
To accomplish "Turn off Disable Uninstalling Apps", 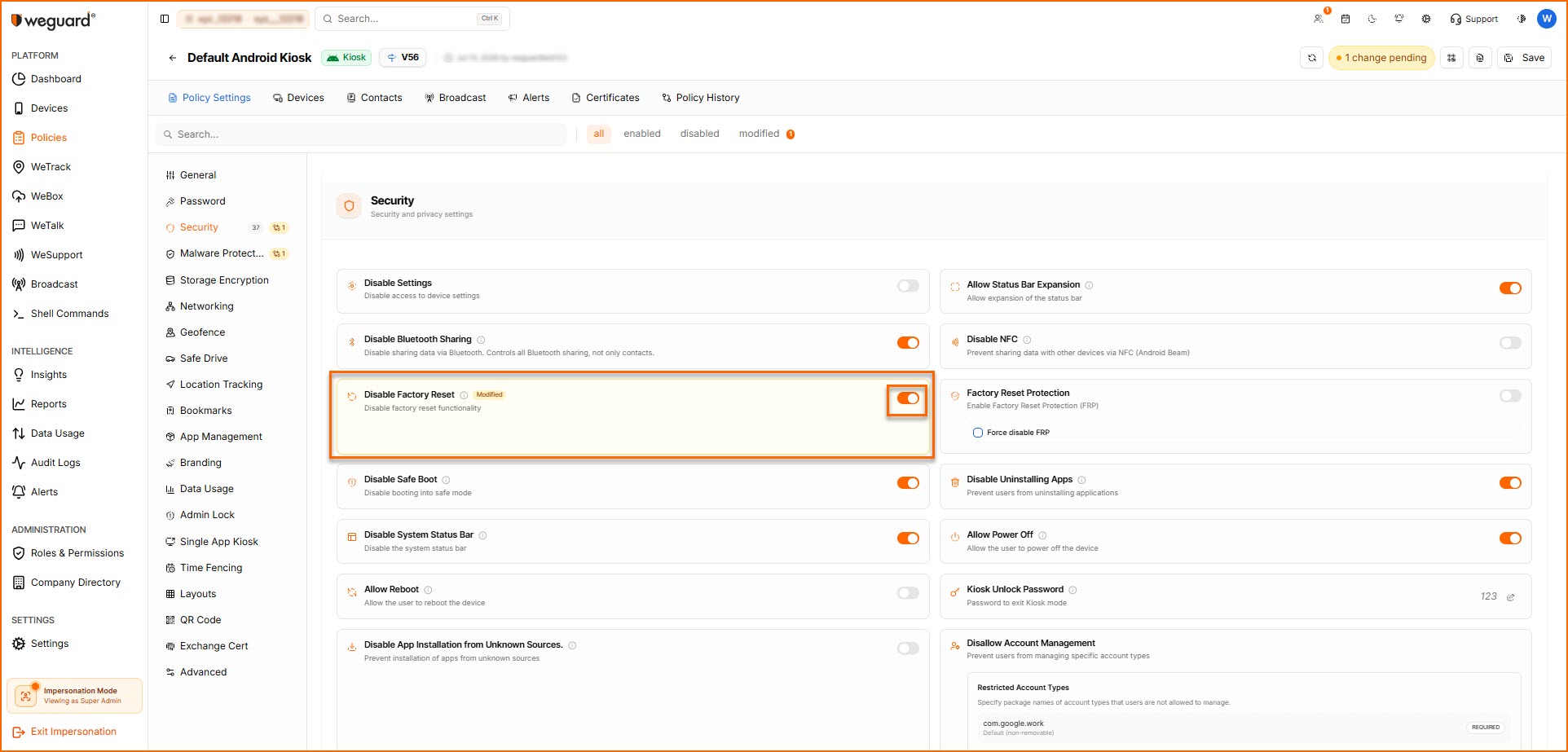I will [1510, 483].
